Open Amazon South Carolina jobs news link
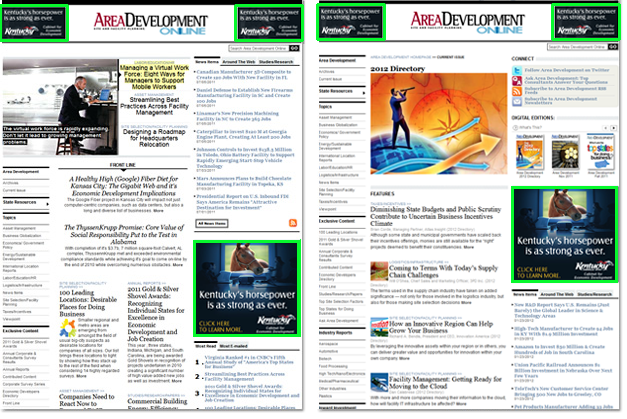This screenshot has width=627, height=419. (x=559, y=349)
